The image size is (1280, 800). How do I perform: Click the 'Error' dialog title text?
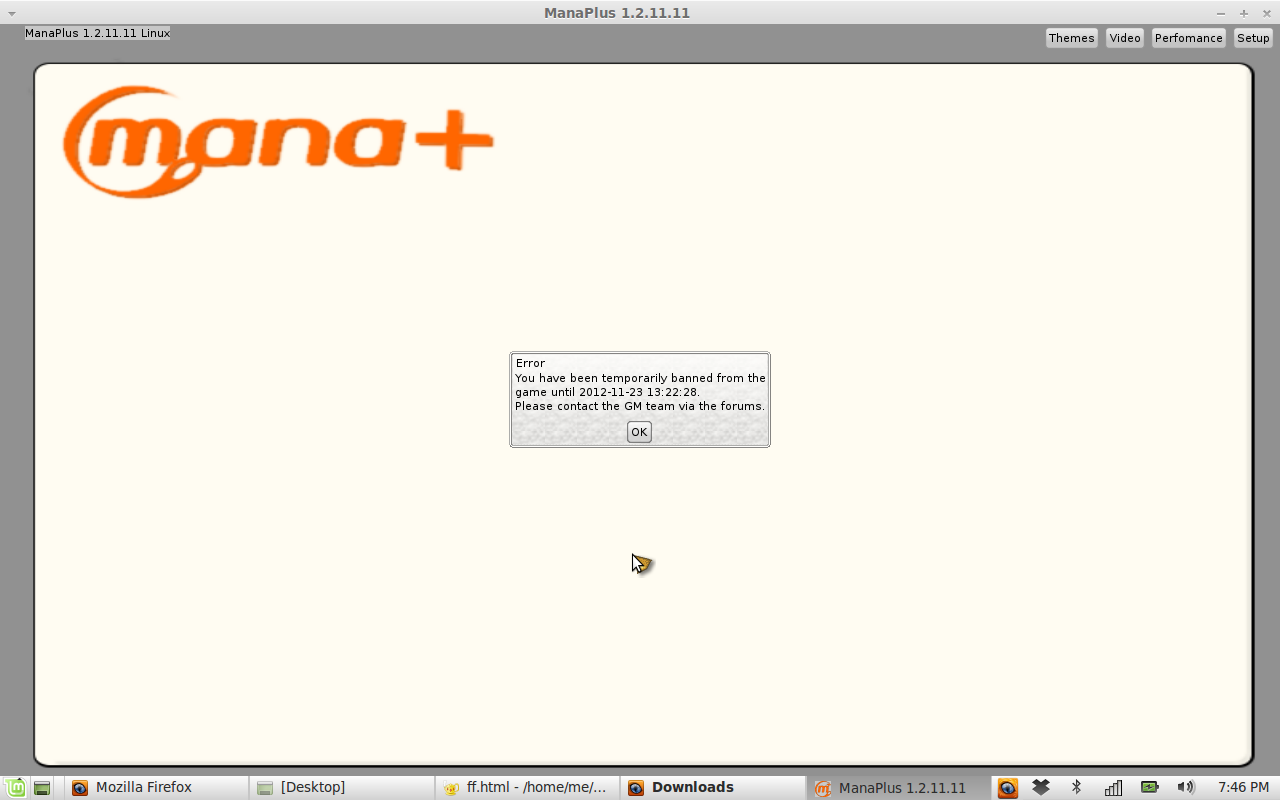(x=530, y=363)
